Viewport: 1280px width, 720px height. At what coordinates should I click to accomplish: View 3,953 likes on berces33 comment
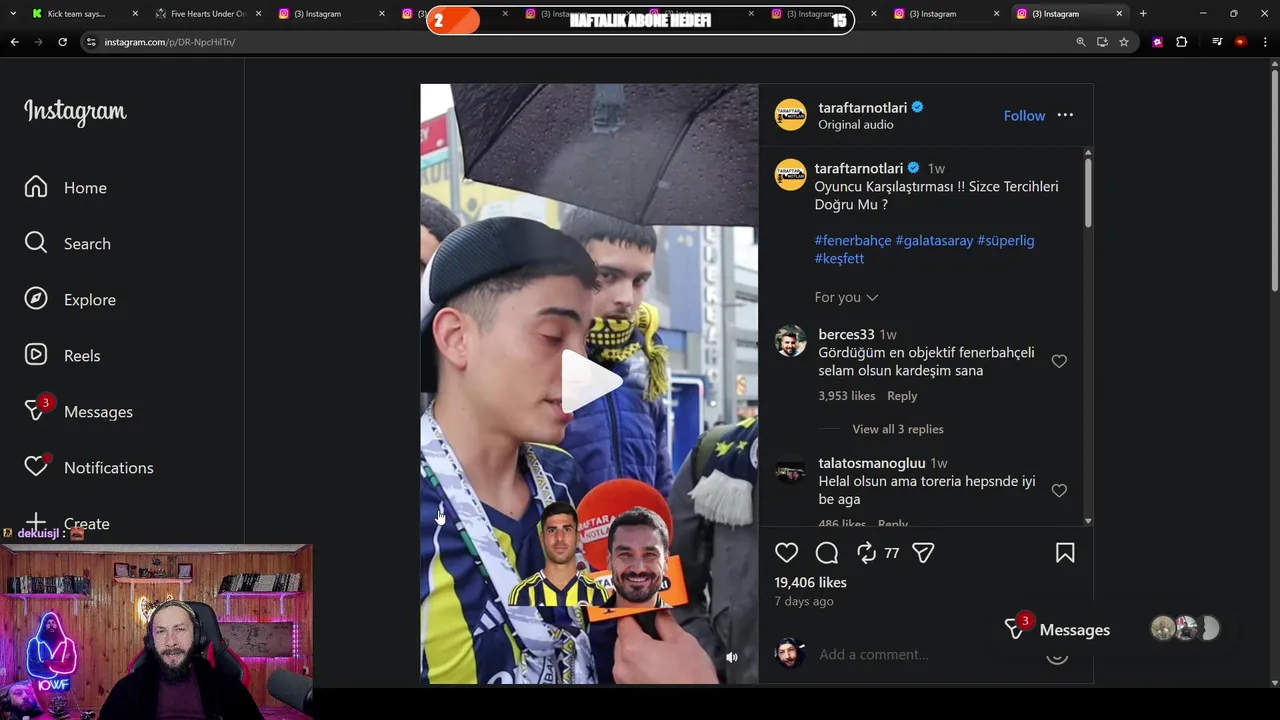(x=847, y=396)
